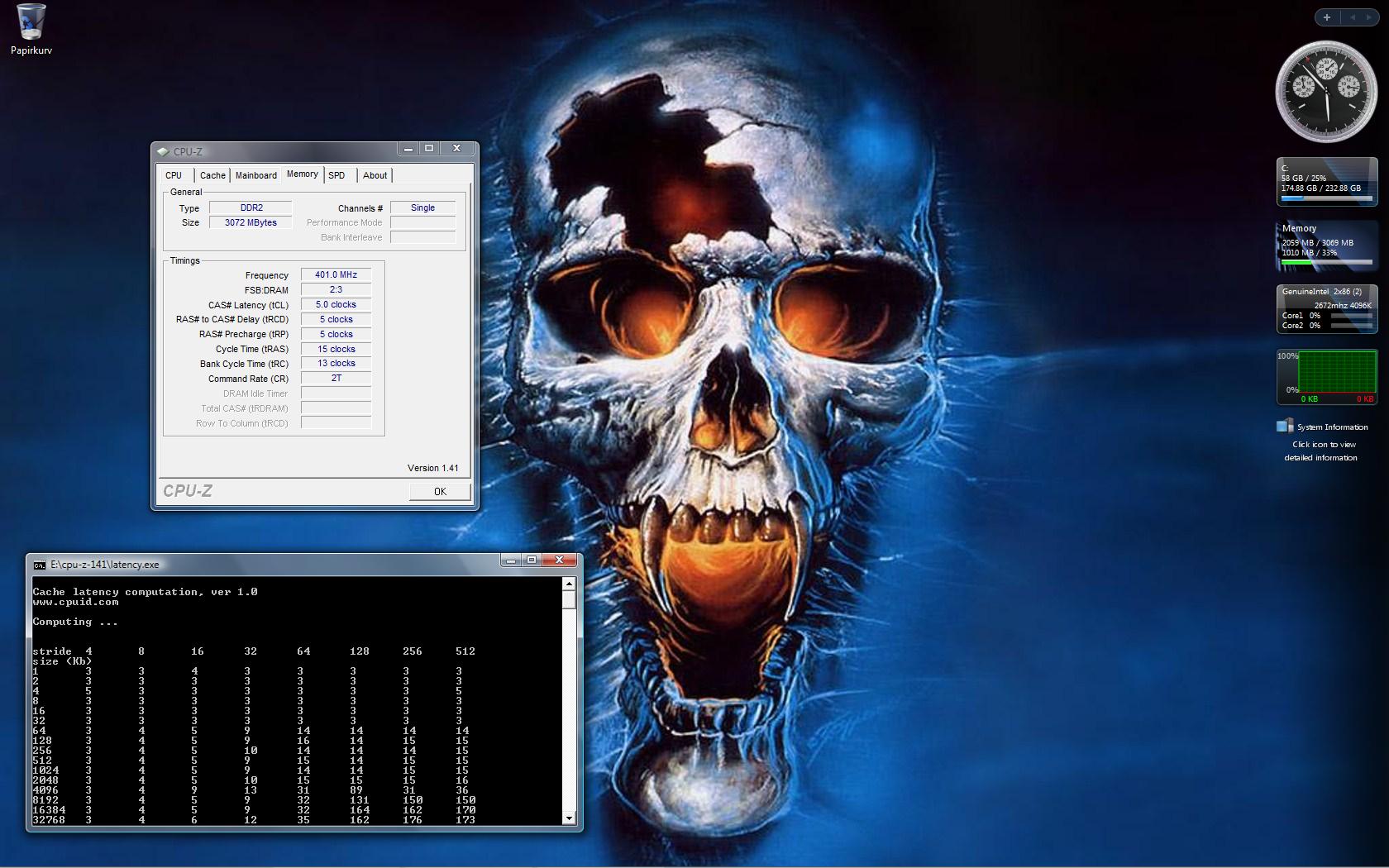Screen dimensions: 1389x868
Task: Click the 8192 size row label in console
Action: point(45,799)
